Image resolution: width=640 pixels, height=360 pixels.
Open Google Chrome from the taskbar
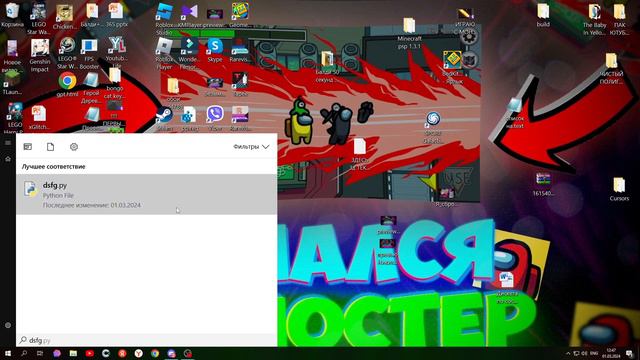coord(155,353)
